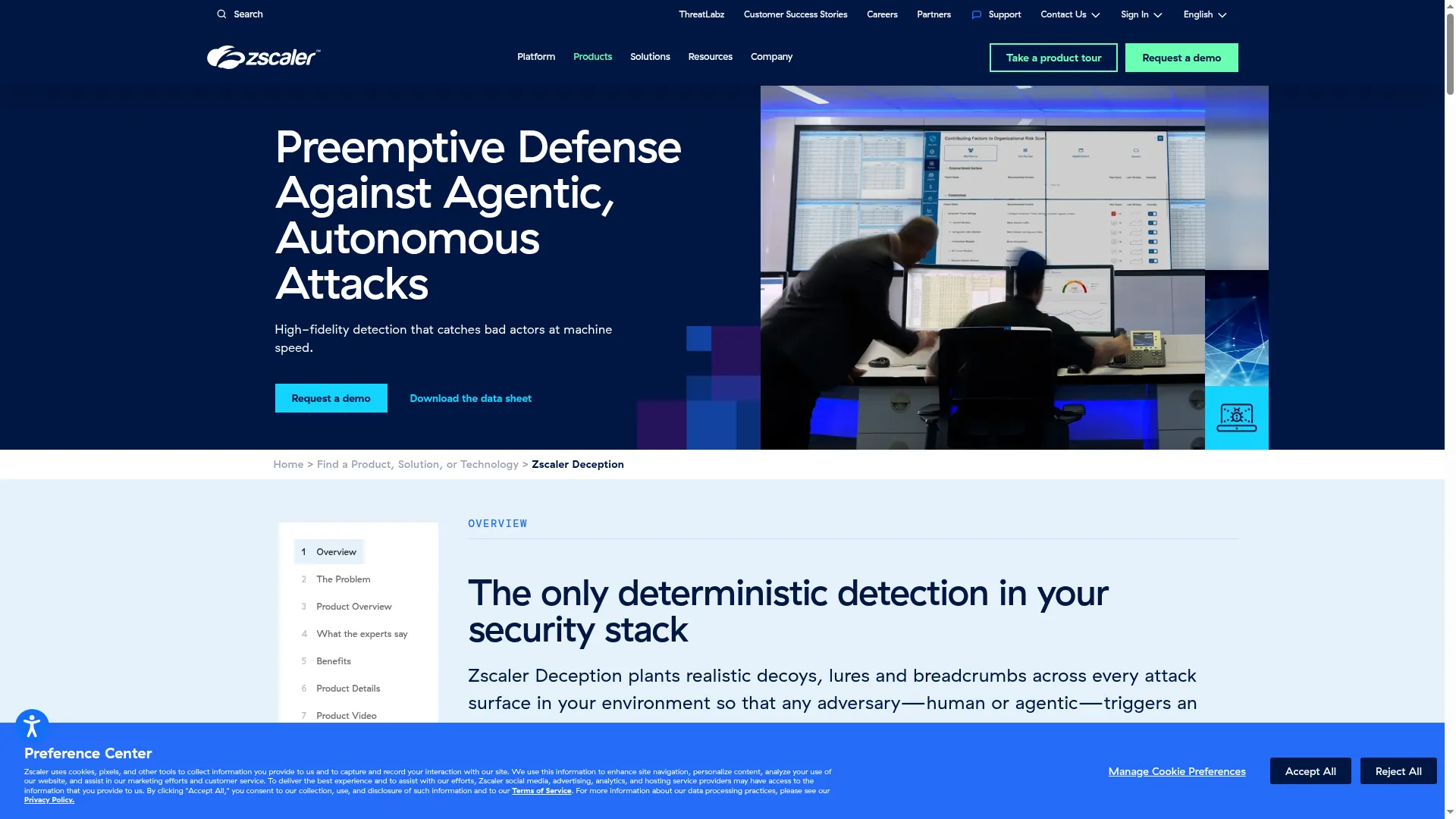Jump to Product Video section

click(346, 716)
